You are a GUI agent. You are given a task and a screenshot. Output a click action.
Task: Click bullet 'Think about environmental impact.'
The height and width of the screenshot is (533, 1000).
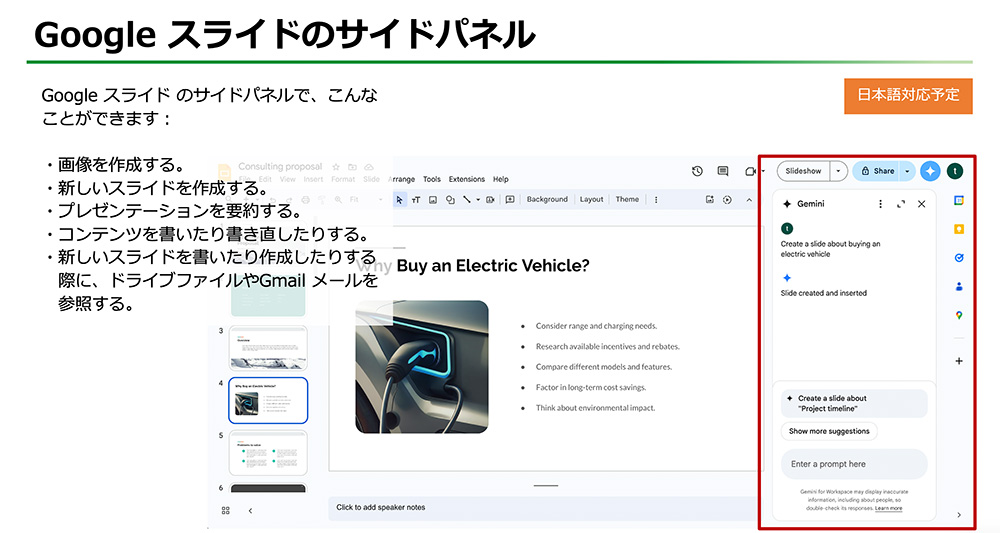(595, 407)
